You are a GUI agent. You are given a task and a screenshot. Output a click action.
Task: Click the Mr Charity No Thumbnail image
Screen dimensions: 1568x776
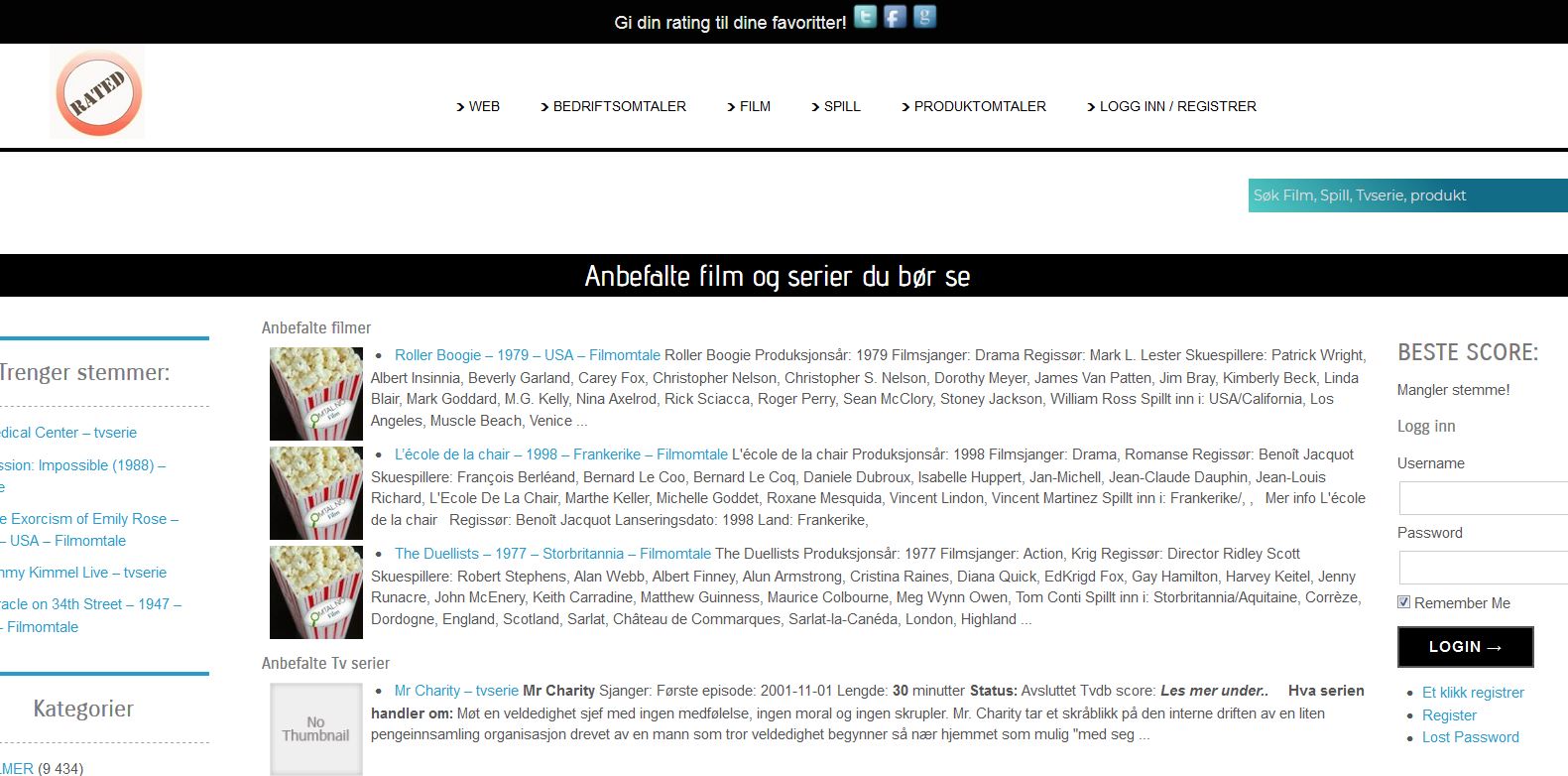316,729
